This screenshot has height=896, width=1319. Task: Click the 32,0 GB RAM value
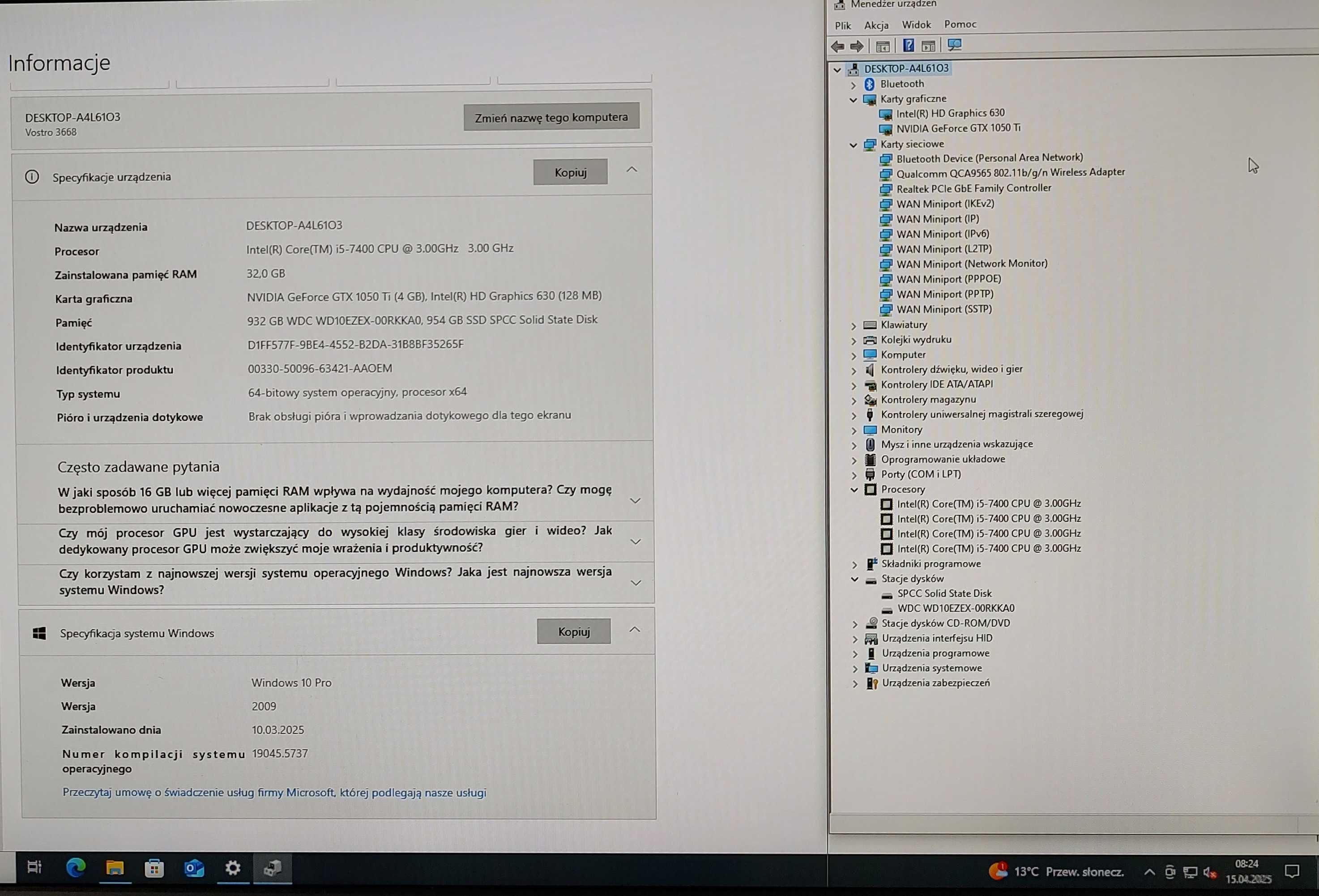tap(265, 273)
